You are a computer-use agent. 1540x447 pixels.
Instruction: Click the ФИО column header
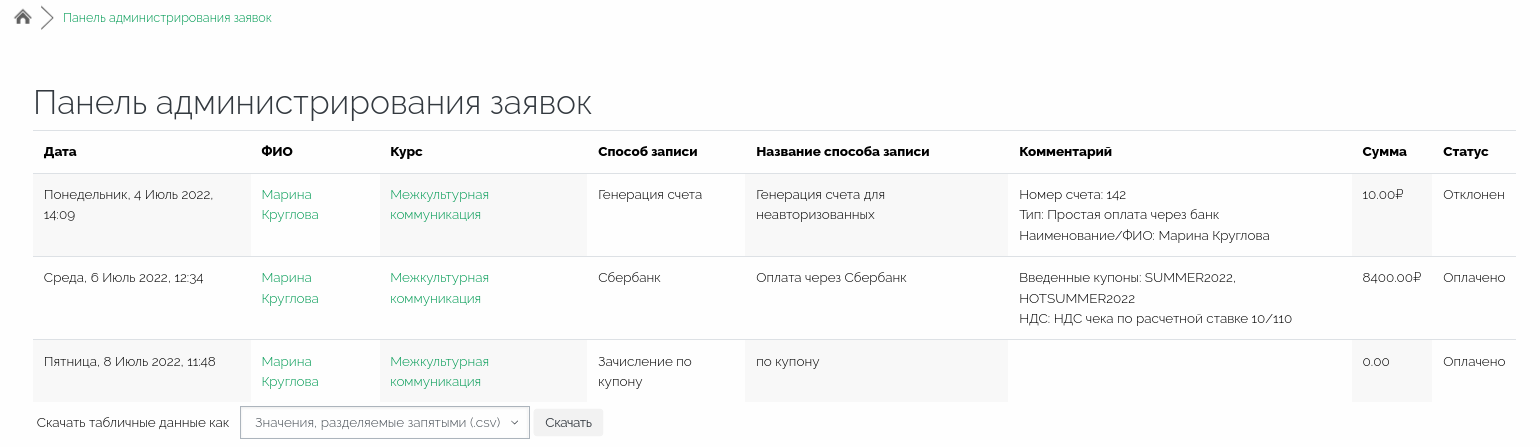[x=277, y=152]
